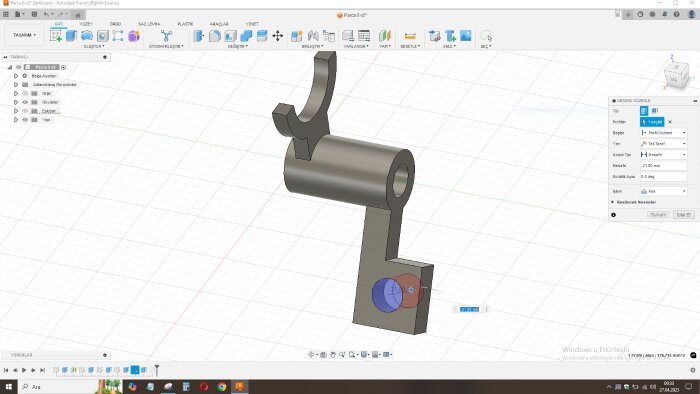The height and width of the screenshot is (394, 700).
Task: Expand the Belge Ayarları node
Action: point(16,76)
